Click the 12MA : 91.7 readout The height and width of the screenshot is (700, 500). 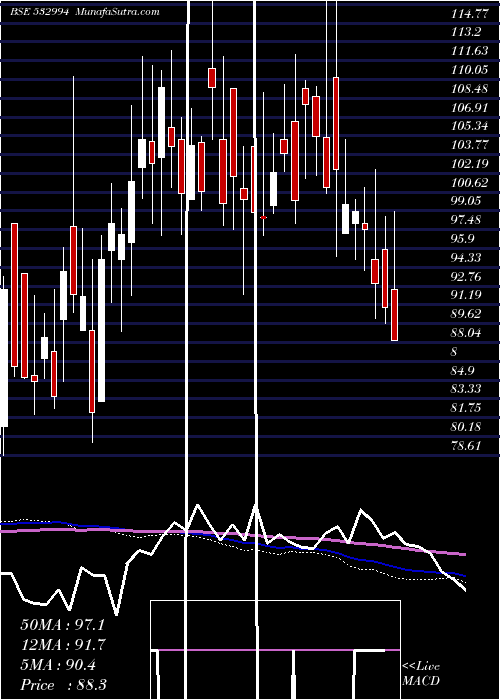(63, 645)
